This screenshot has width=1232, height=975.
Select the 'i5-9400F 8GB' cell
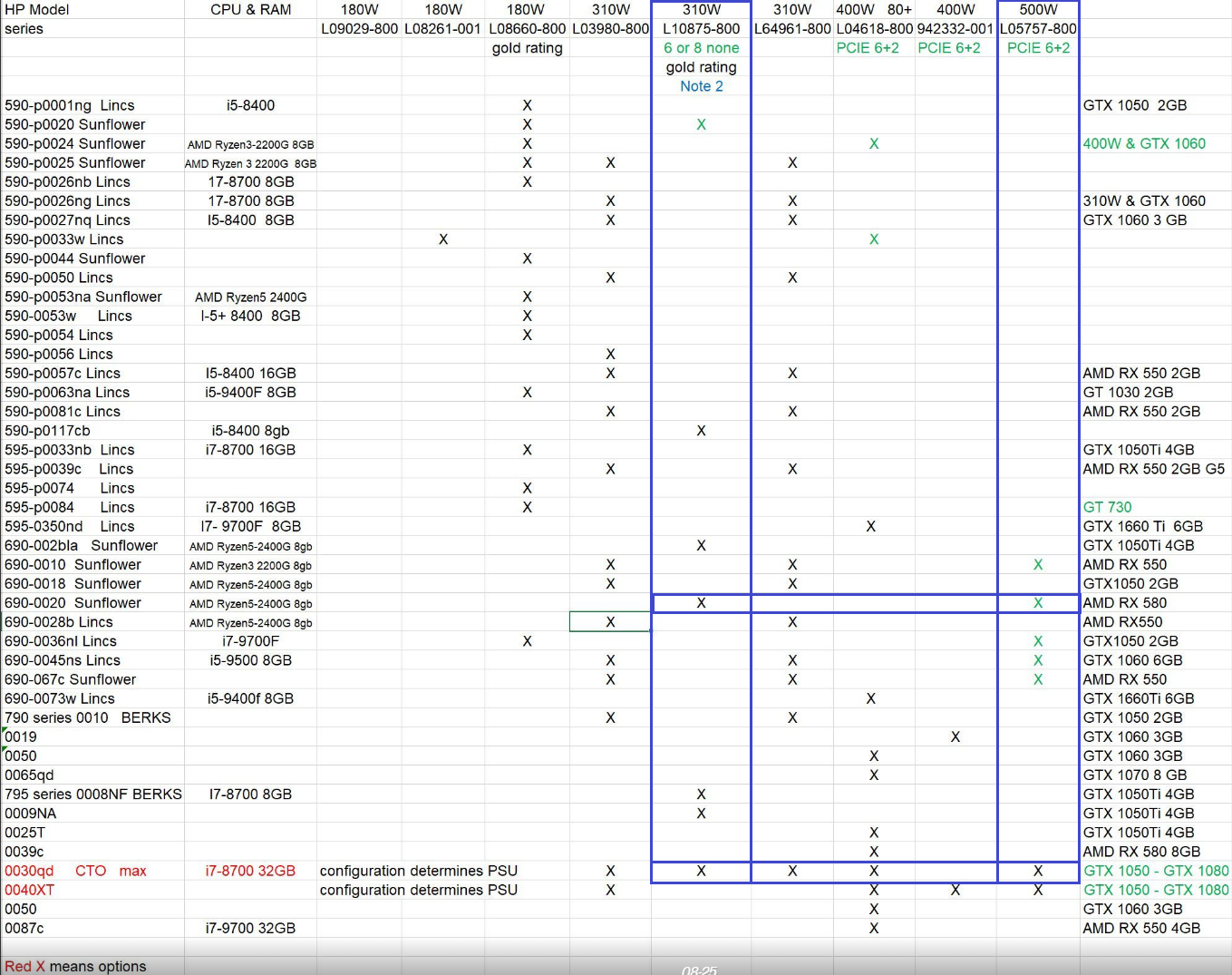point(250,392)
